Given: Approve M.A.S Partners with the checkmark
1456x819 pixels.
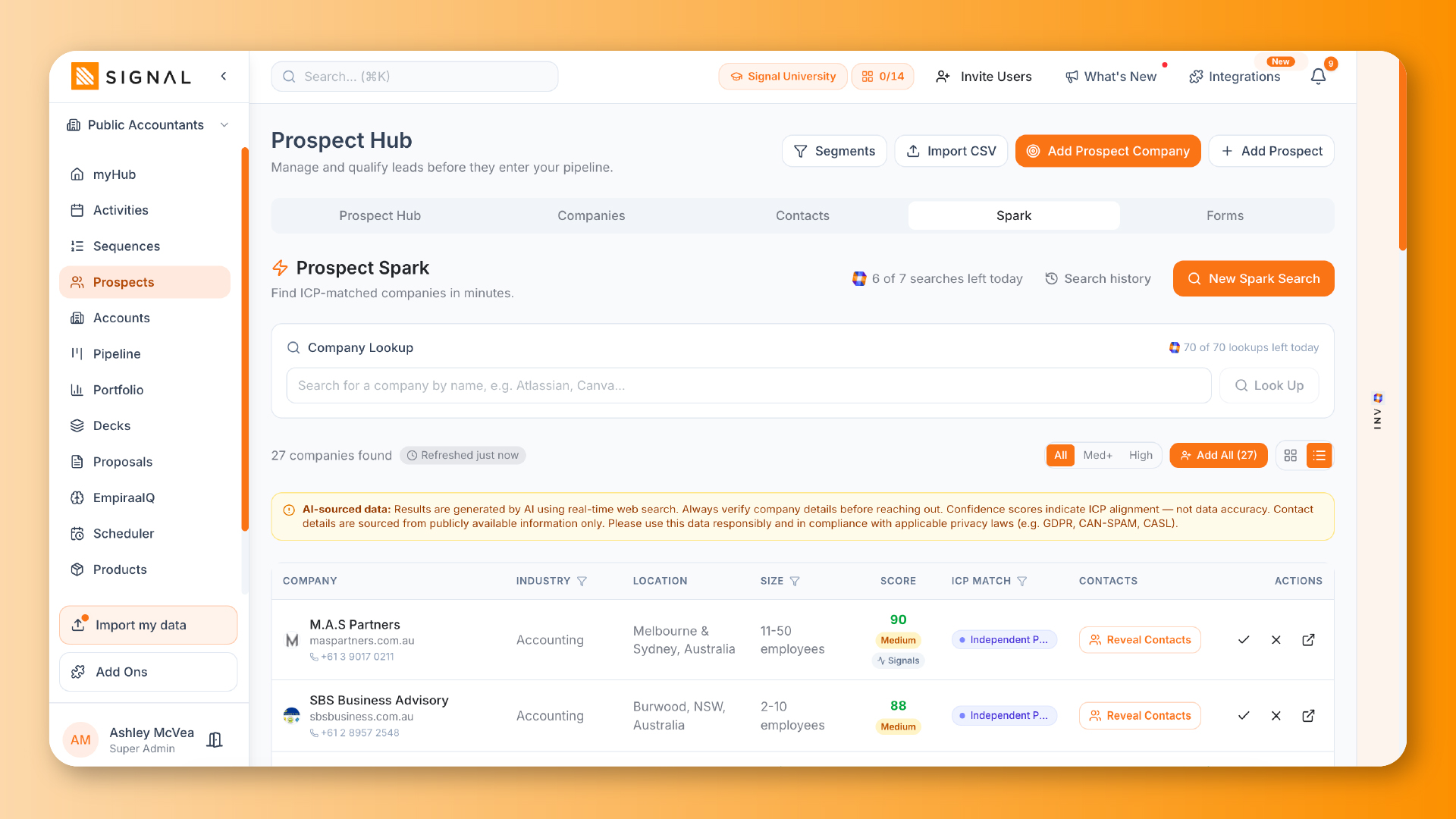Looking at the screenshot, I should [1244, 640].
